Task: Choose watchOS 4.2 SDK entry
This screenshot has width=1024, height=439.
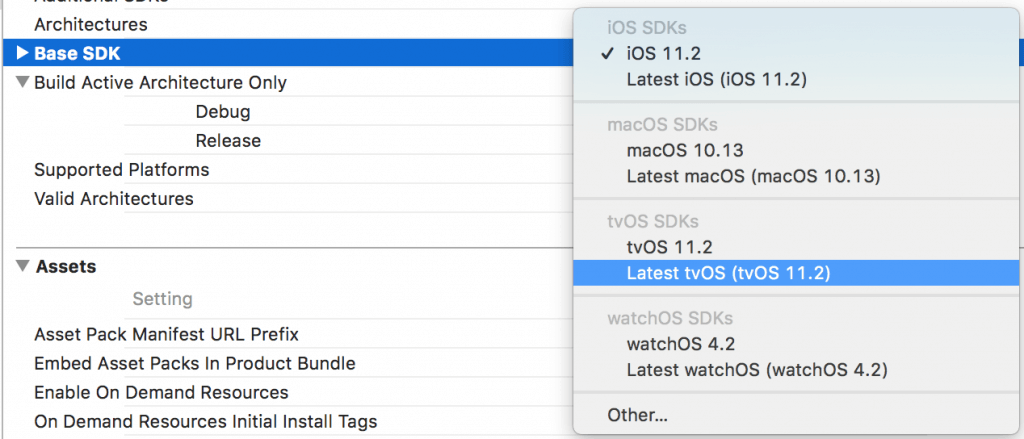Action: 681,345
